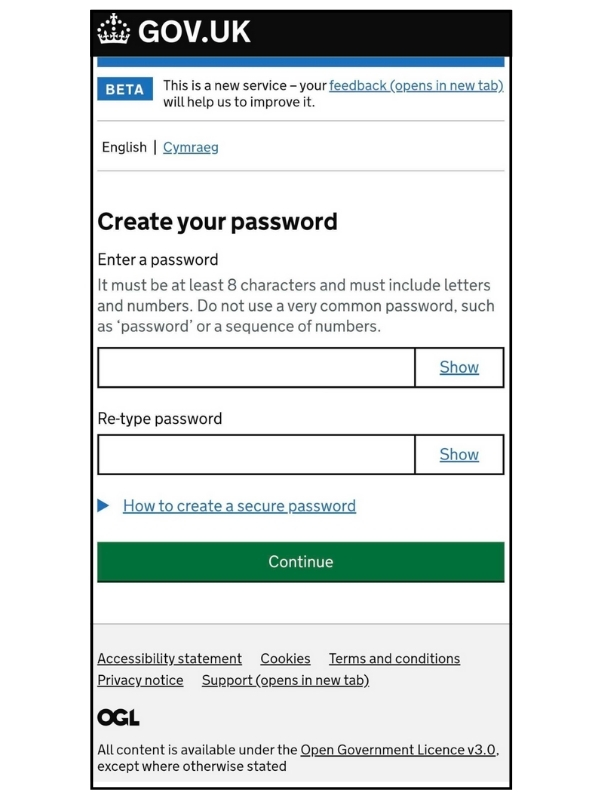
Task: Open the Privacy notice link
Action: (140, 681)
